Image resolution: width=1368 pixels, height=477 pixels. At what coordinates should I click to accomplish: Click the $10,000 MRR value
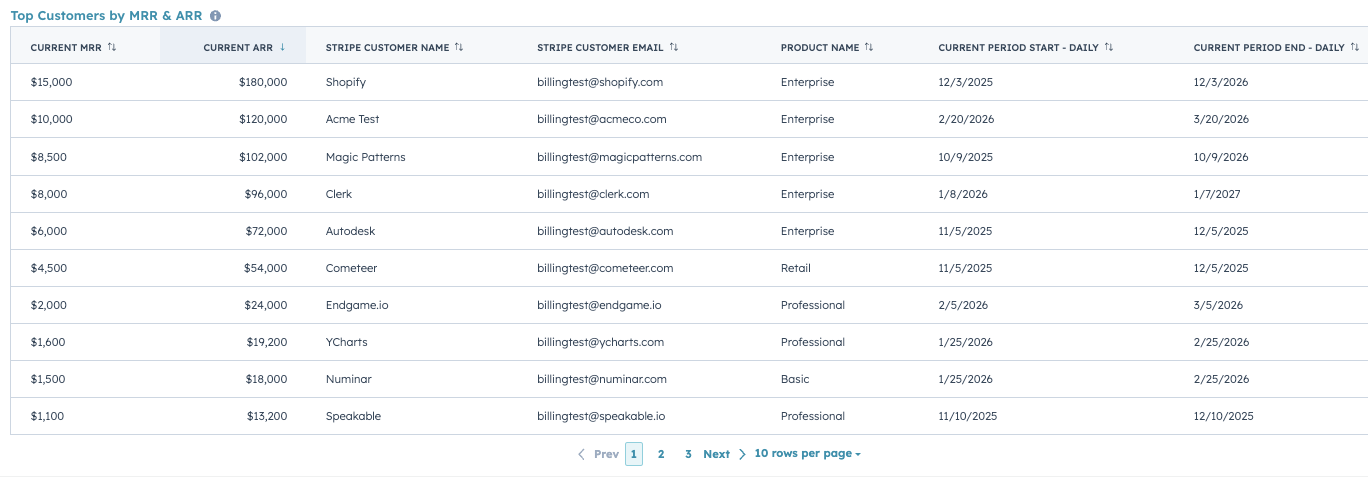tap(51, 119)
